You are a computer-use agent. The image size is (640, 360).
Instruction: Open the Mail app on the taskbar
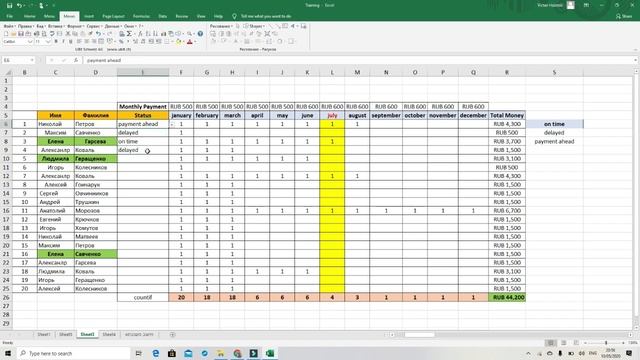click(x=188, y=353)
